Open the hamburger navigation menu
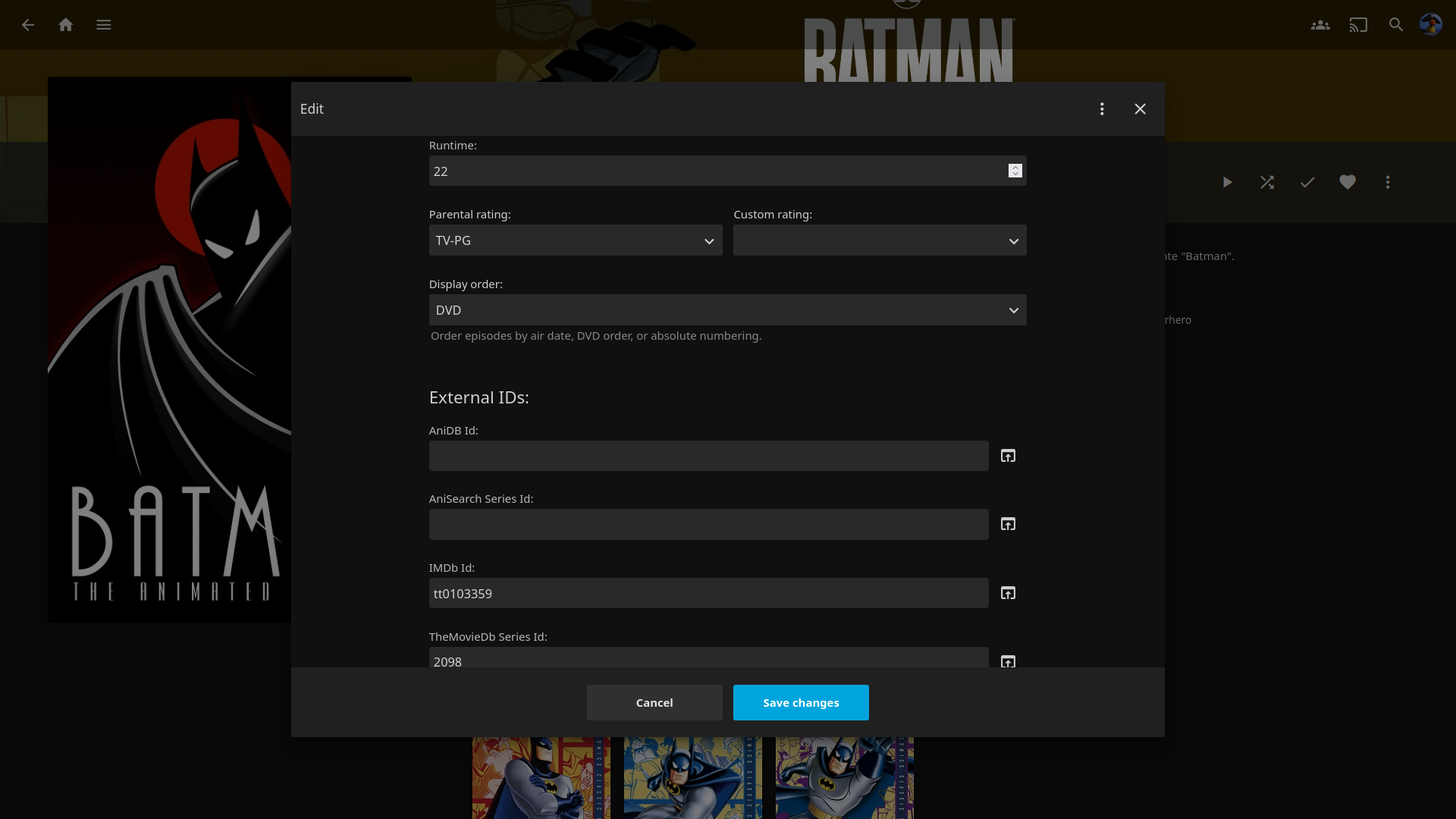This screenshot has height=819, width=1456. coord(104,25)
